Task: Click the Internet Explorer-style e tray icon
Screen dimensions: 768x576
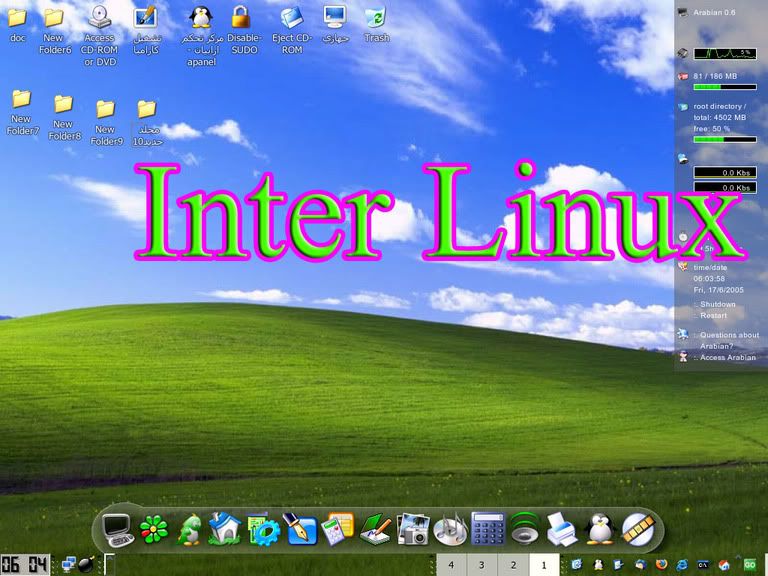Action: [682, 565]
